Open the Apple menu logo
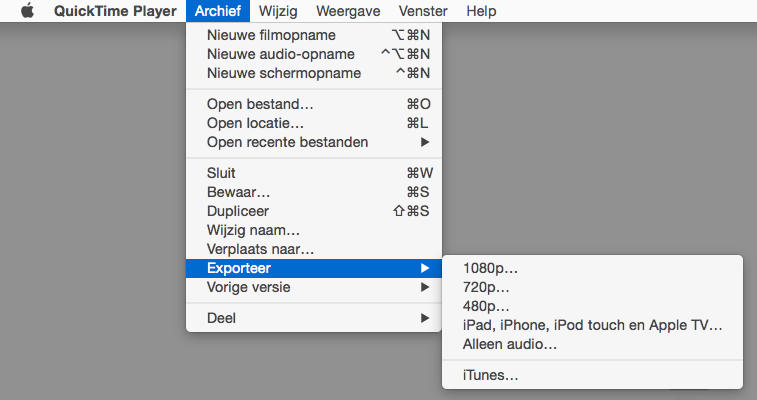The image size is (757, 400). [x=28, y=11]
